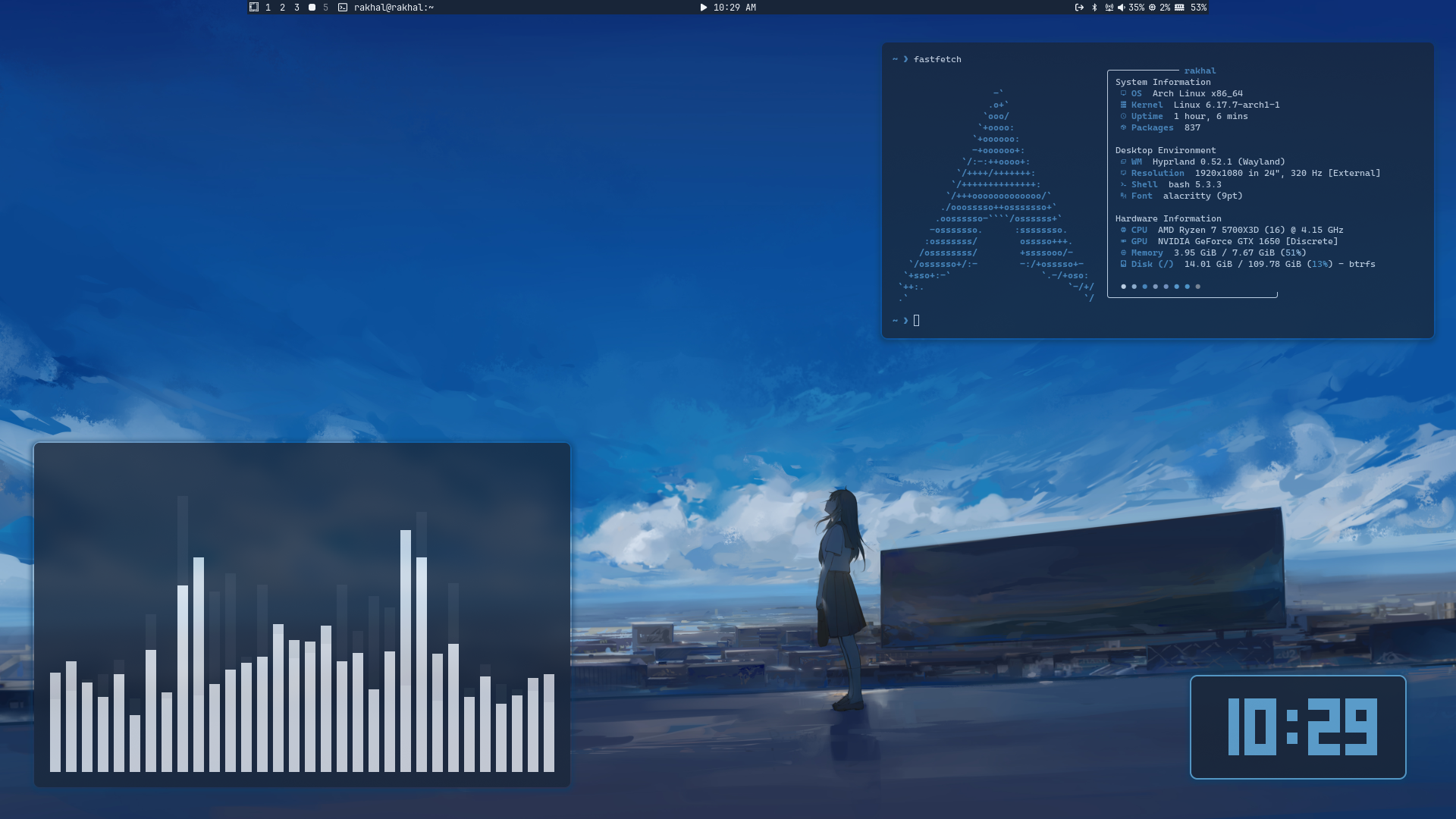Viewport: 1456px width, 819px height.
Task: Click the terminal prompt cursor at bottom
Action: 916,321
